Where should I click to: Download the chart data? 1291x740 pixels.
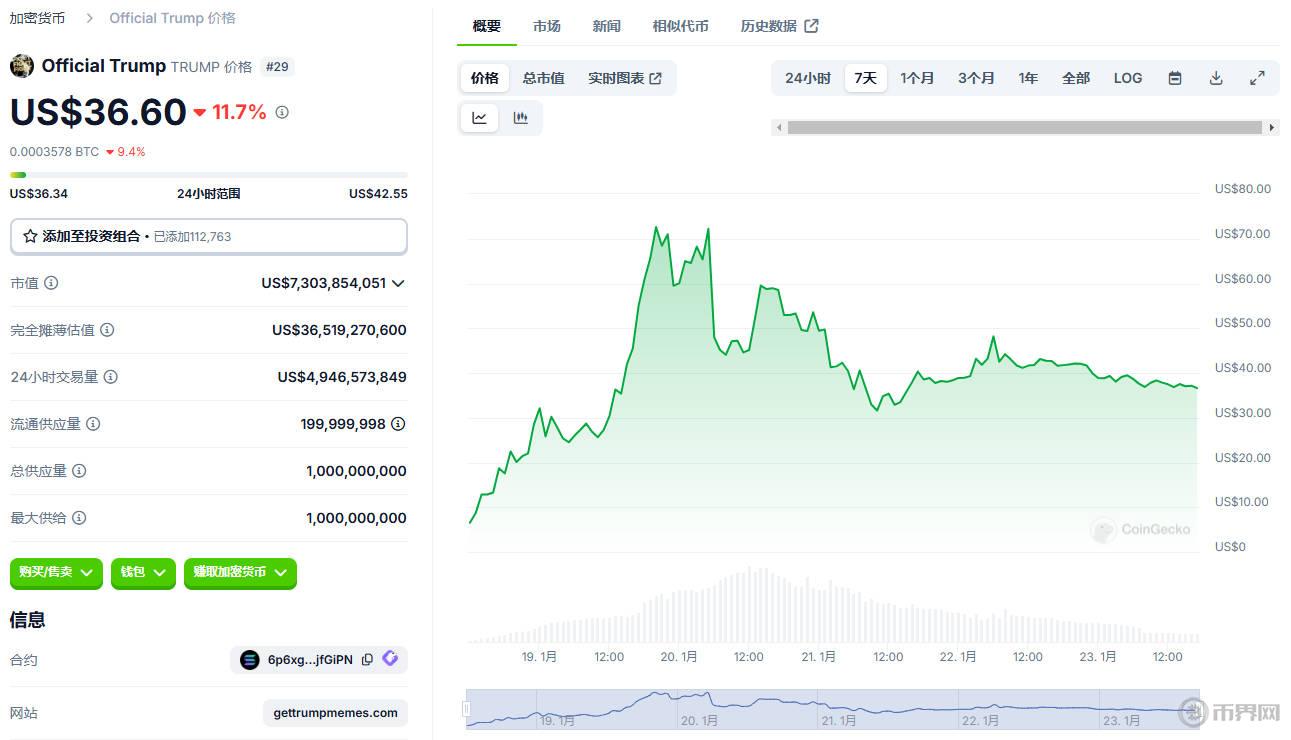(x=1216, y=78)
